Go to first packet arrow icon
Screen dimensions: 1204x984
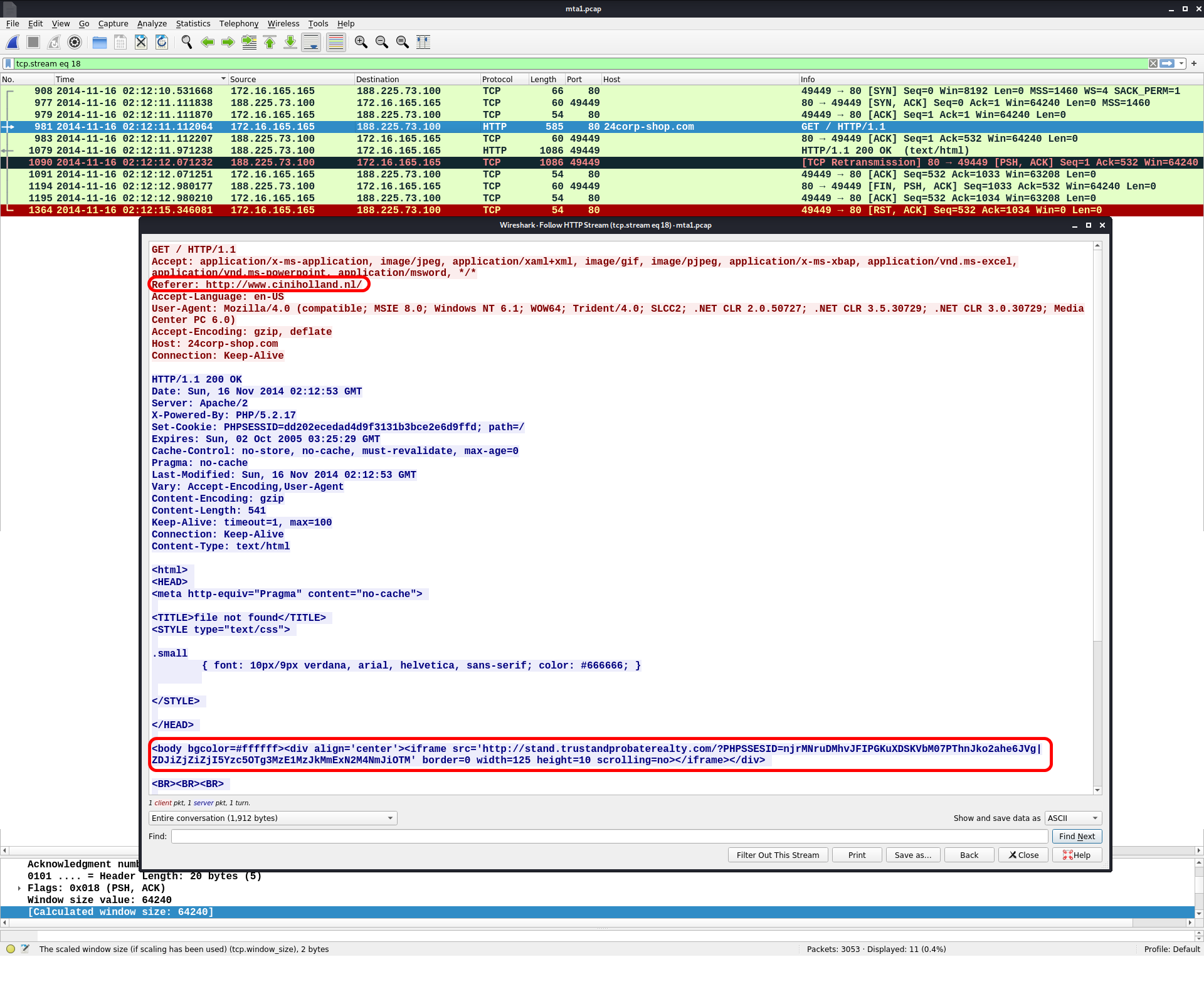tap(270, 42)
